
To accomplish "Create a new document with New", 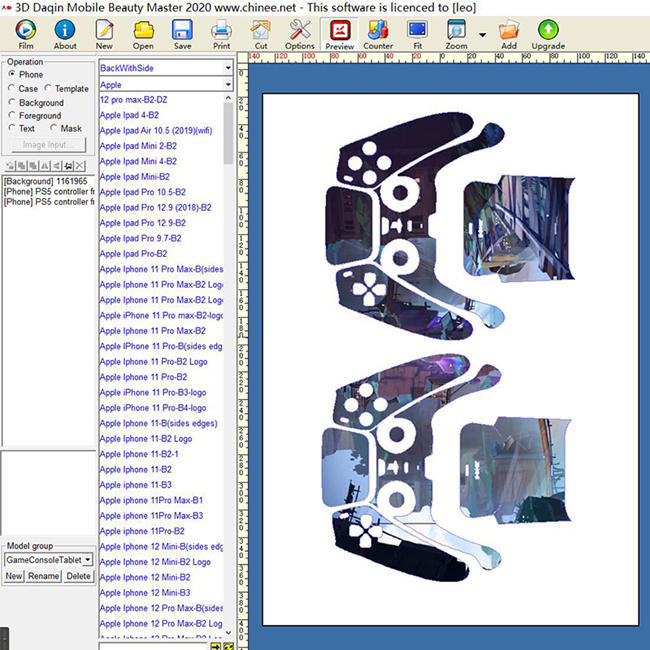I will (x=104, y=33).
